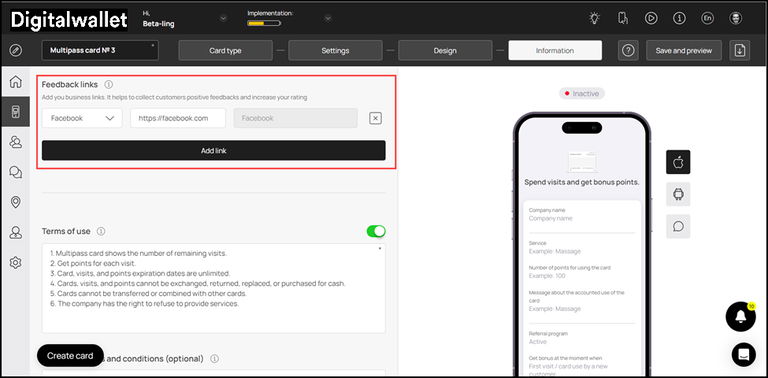Open the customers icon in sidebar
Image resolution: width=768 pixels, height=378 pixels.
point(16,142)
